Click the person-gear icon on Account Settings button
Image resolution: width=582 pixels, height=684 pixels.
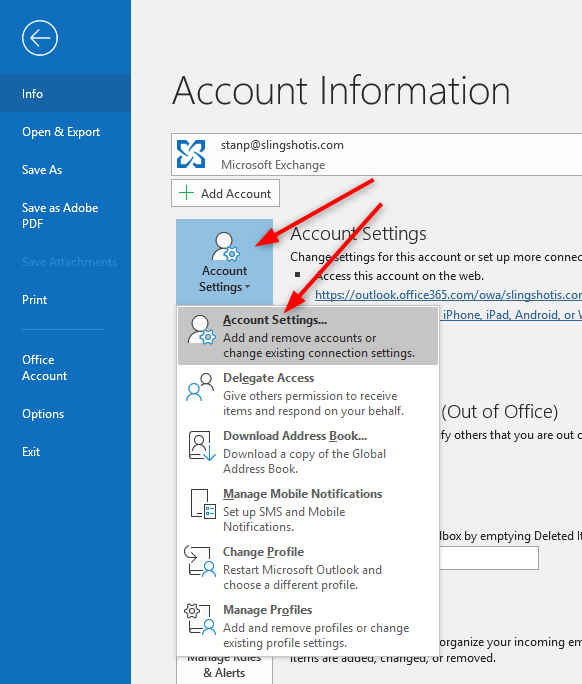(x=226, y=246)
